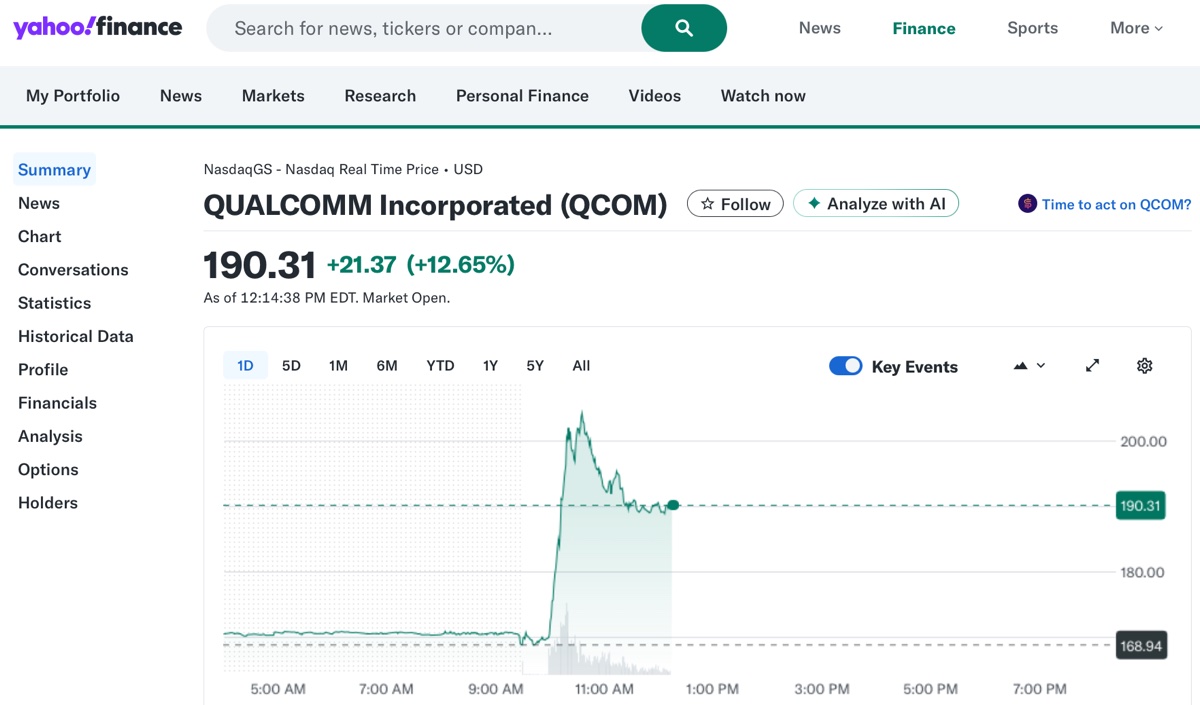This screenshot has height=705, width=1200.
Task: Expand the More navigation dropdown
Action: (x=1135, y=28)
